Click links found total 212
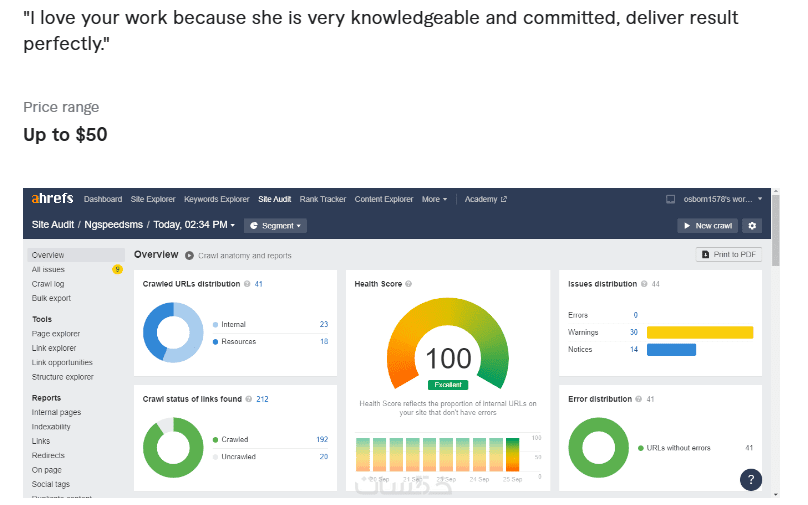The width and height of the screenshot is (808, 505). [x=262, y=399]
